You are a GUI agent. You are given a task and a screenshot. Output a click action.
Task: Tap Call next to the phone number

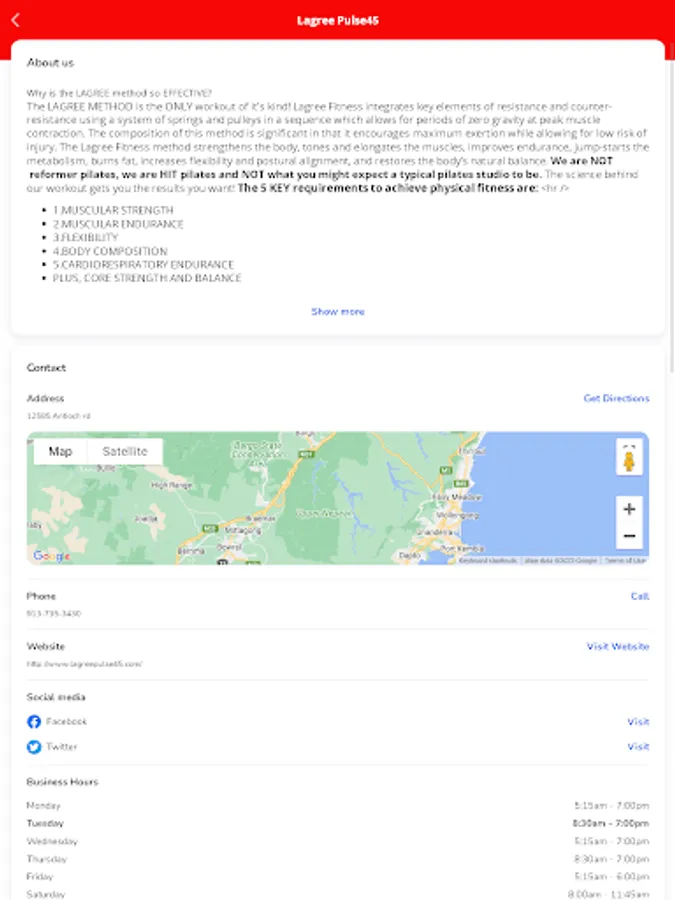coord(640,596)
